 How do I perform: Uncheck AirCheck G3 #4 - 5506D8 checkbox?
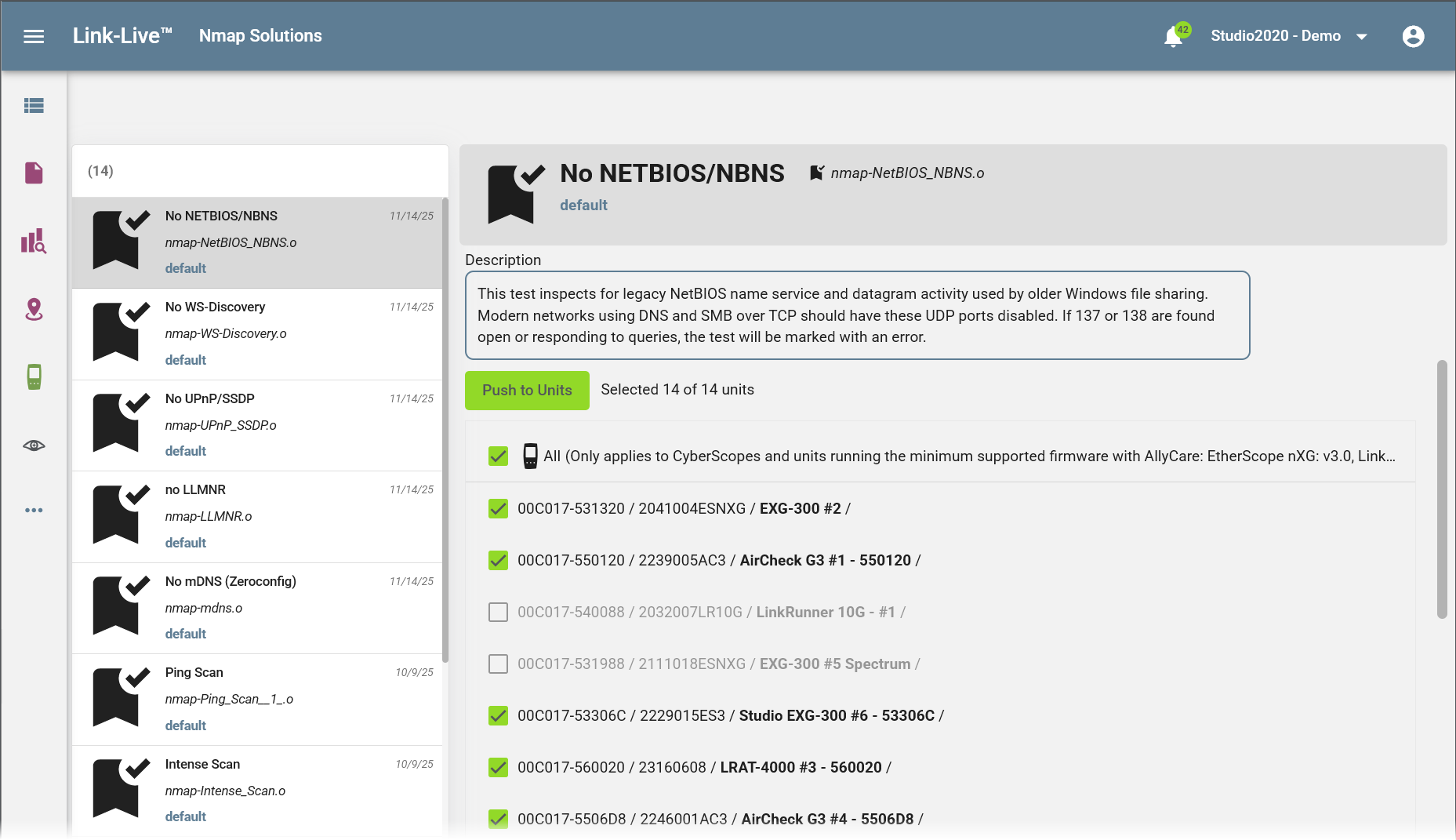498,819
